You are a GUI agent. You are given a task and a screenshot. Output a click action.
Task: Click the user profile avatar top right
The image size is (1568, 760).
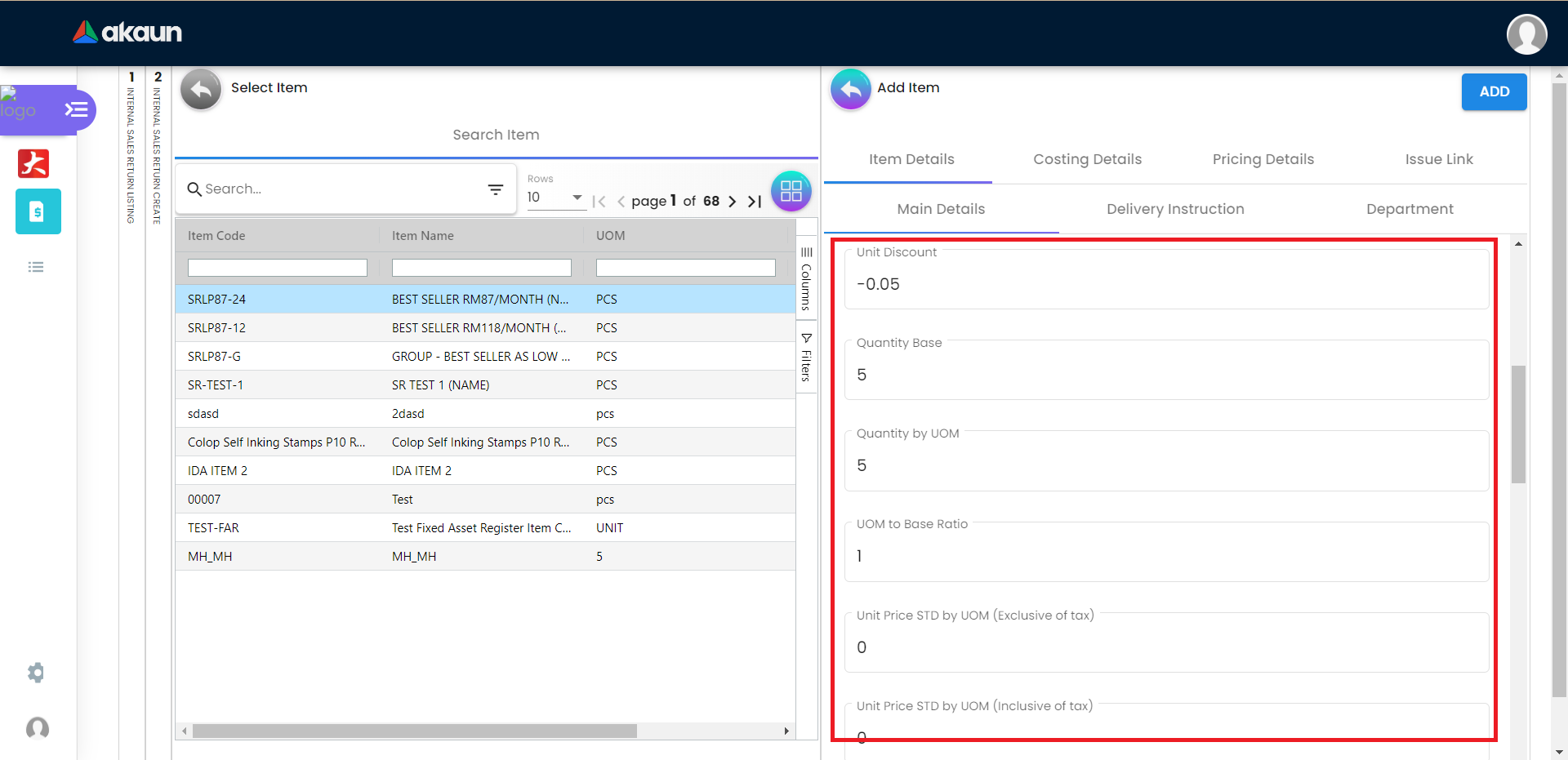1526,34
